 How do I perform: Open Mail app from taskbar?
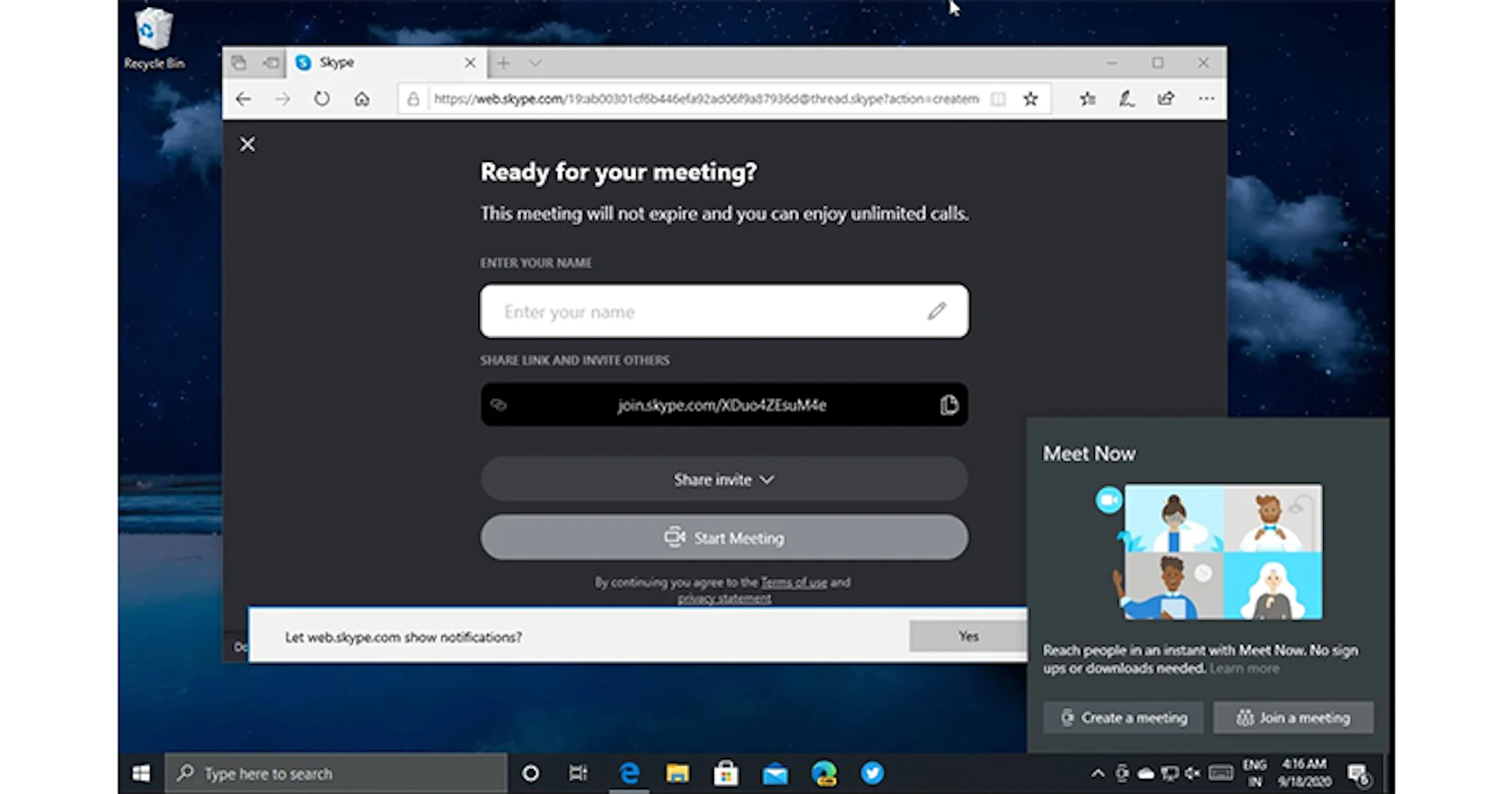(x=776, y=774)
